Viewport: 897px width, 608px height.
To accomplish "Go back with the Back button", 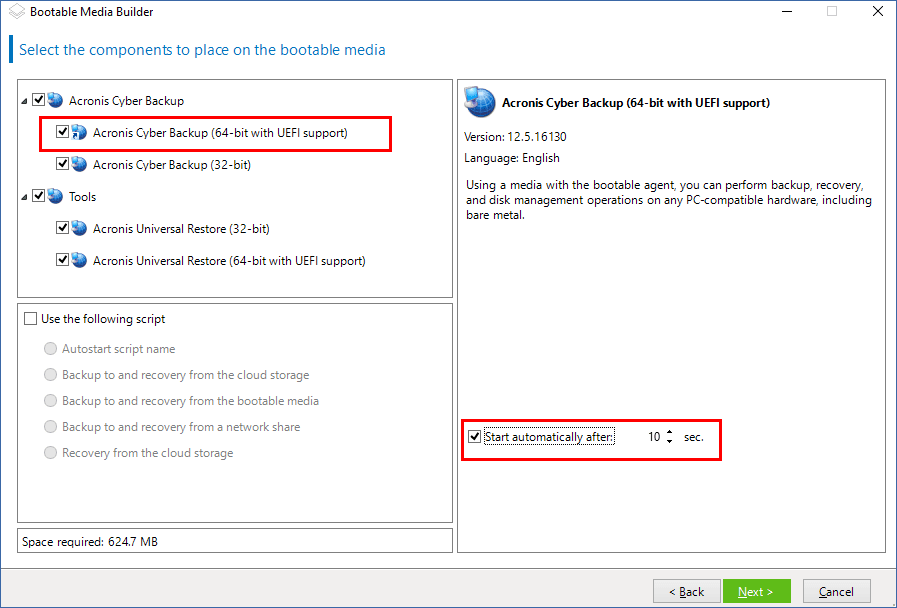I will 686,591.
